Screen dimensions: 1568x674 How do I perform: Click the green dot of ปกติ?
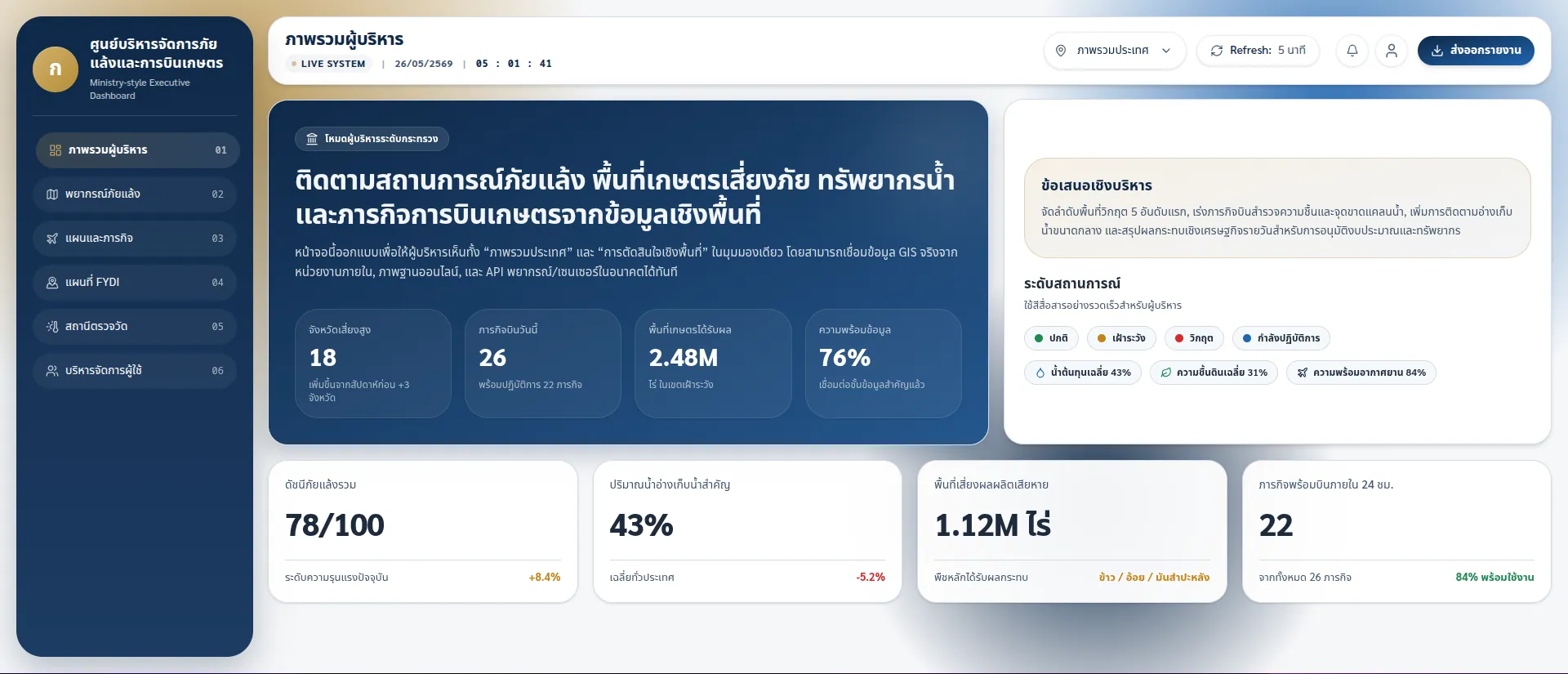click(x=1039, y=338)
